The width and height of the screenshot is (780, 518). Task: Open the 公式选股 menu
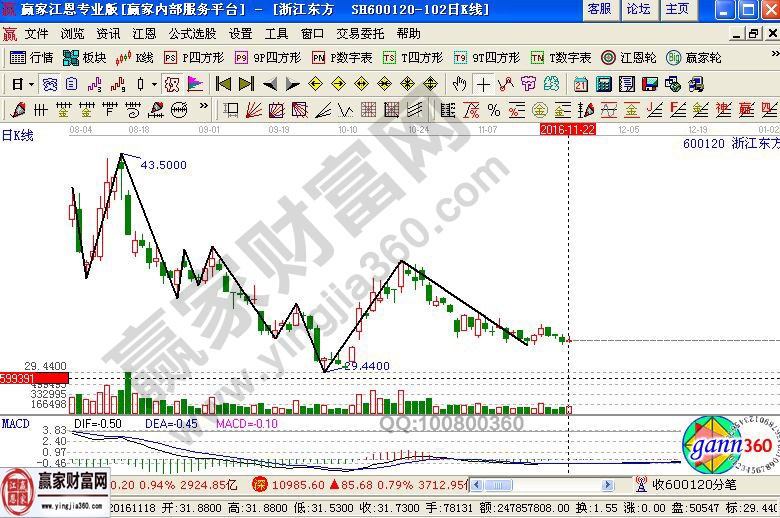(191, 33)
